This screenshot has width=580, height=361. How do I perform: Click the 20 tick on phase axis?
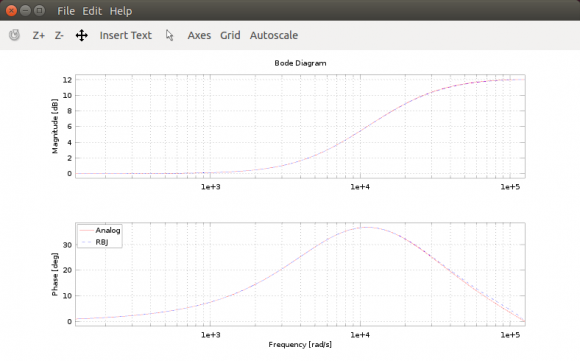click(67, 270)
